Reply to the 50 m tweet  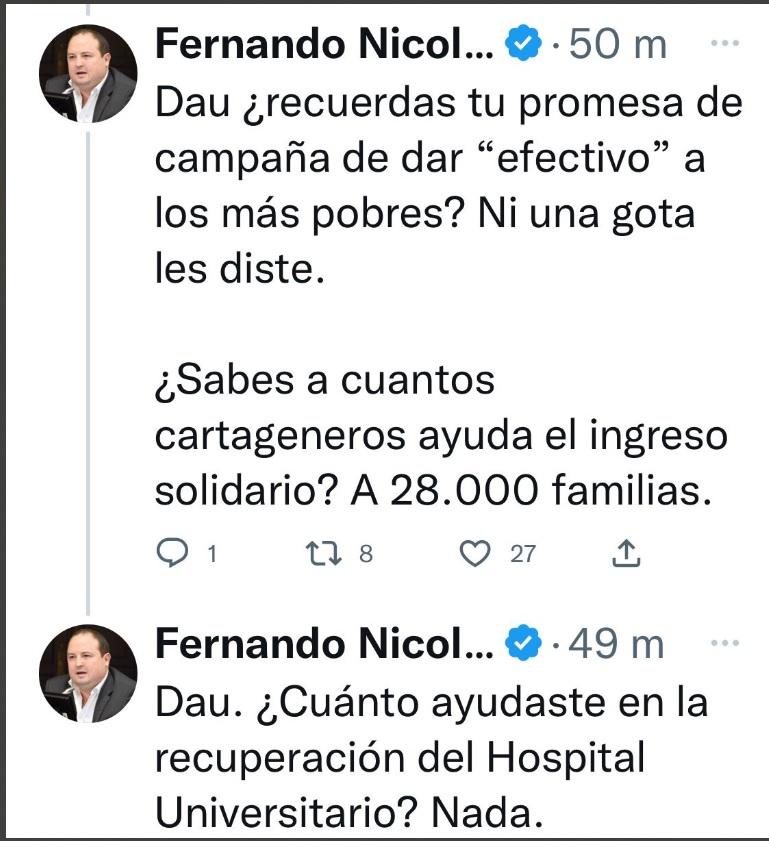pyautogui.click(x=173, y=553)
